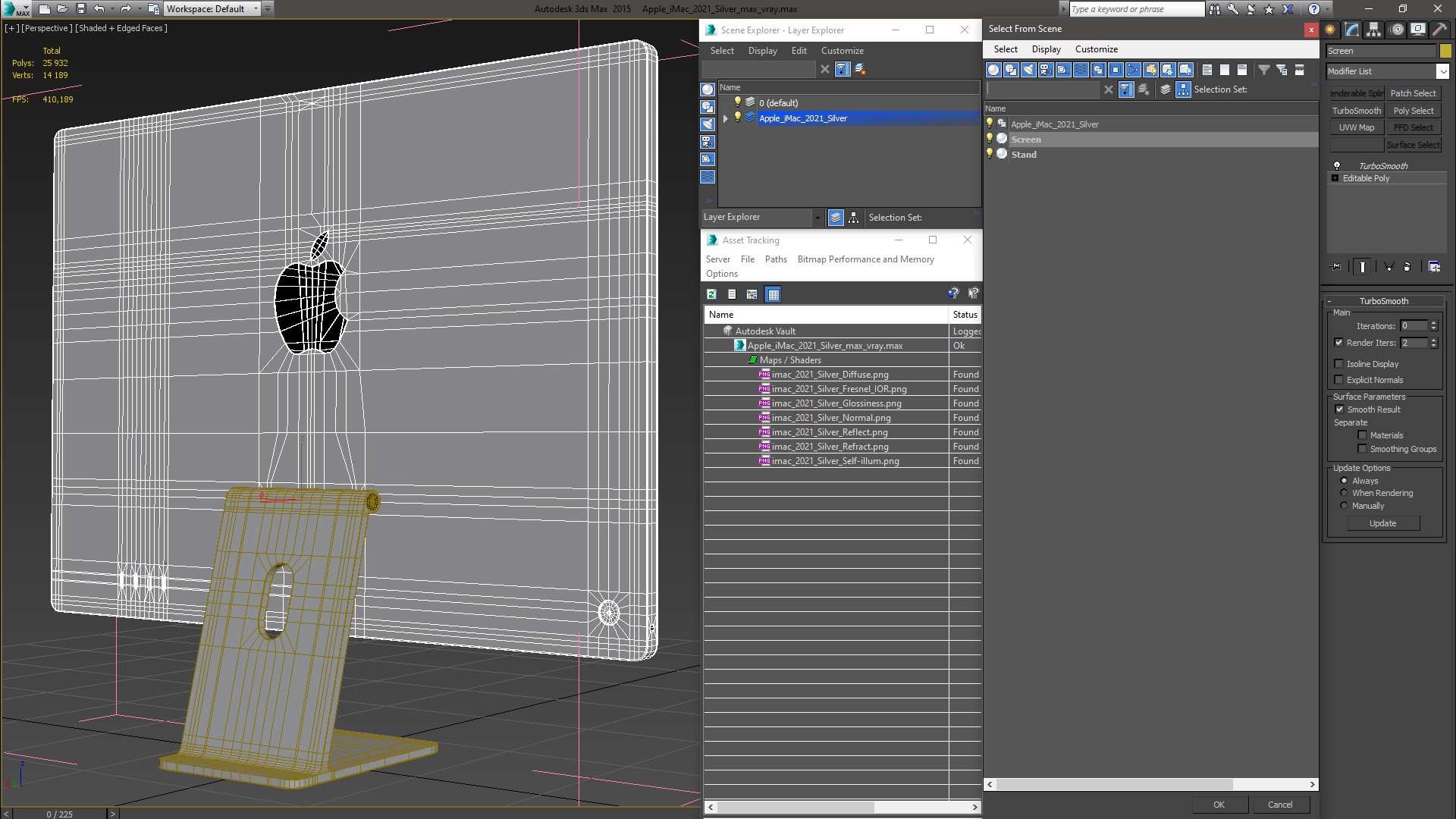The height and width of the screenshot is (819, 1456).
Task: Toggle Display Geometry filter in Select From Scene
Action: [x=993, y=70]
